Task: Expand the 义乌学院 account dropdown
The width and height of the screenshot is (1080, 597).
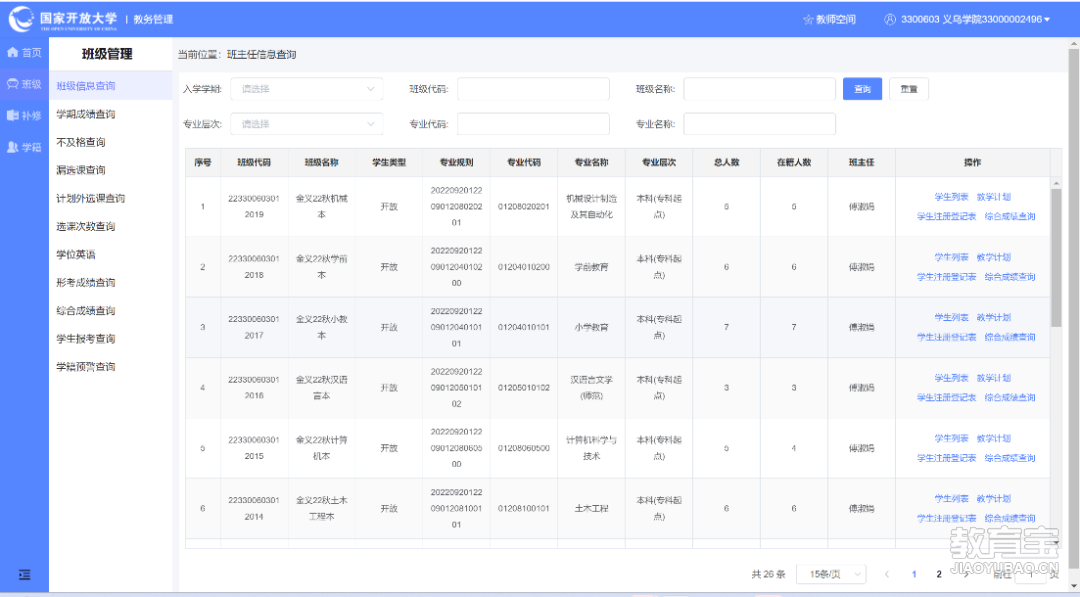Action: (1047, 19)
